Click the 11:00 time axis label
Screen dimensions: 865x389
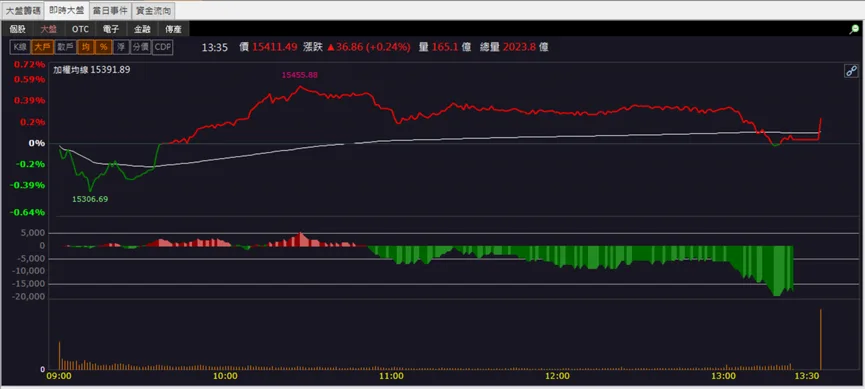(x=391, y=376)
